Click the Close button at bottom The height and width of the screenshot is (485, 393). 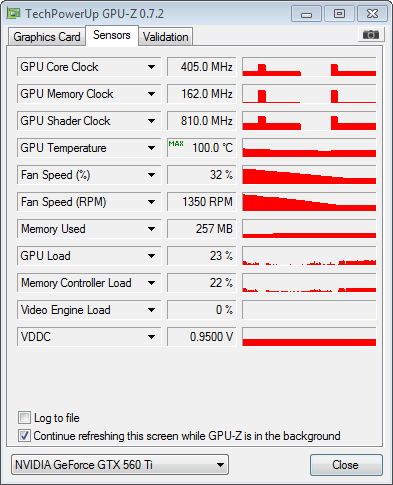[x=346, y=465]
